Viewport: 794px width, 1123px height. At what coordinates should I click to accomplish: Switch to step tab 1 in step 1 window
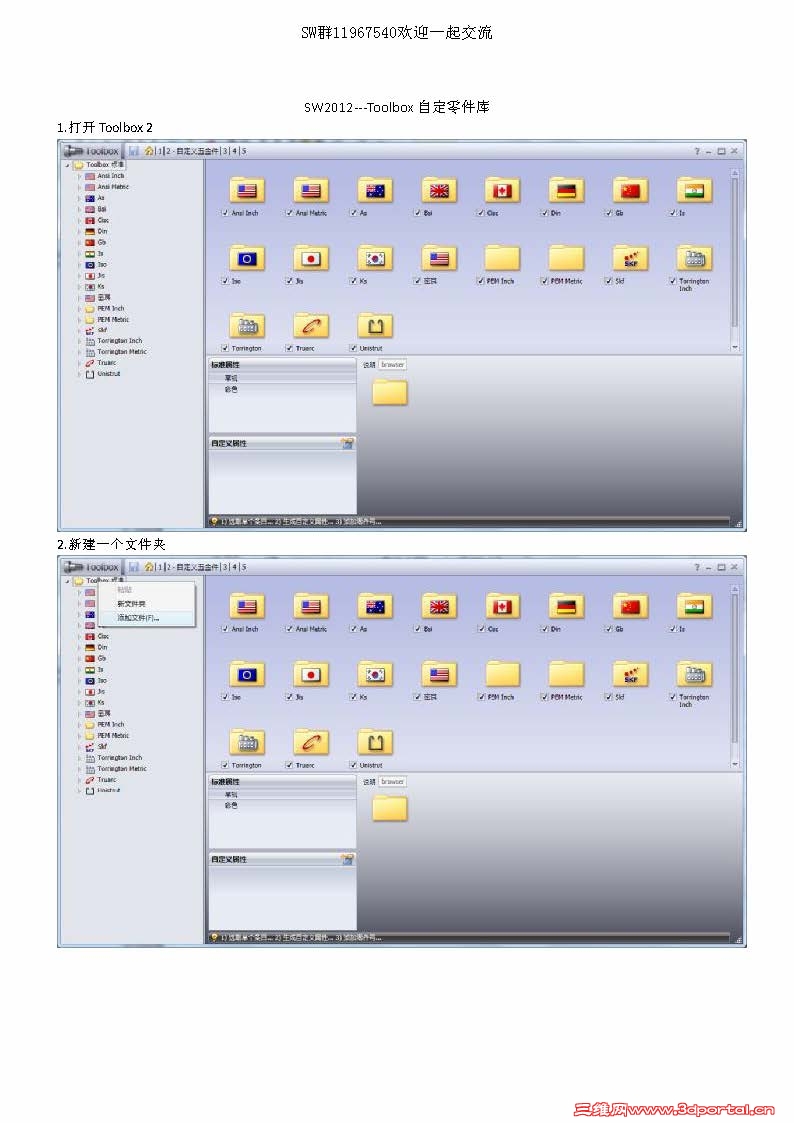click(x=160, y=151)
